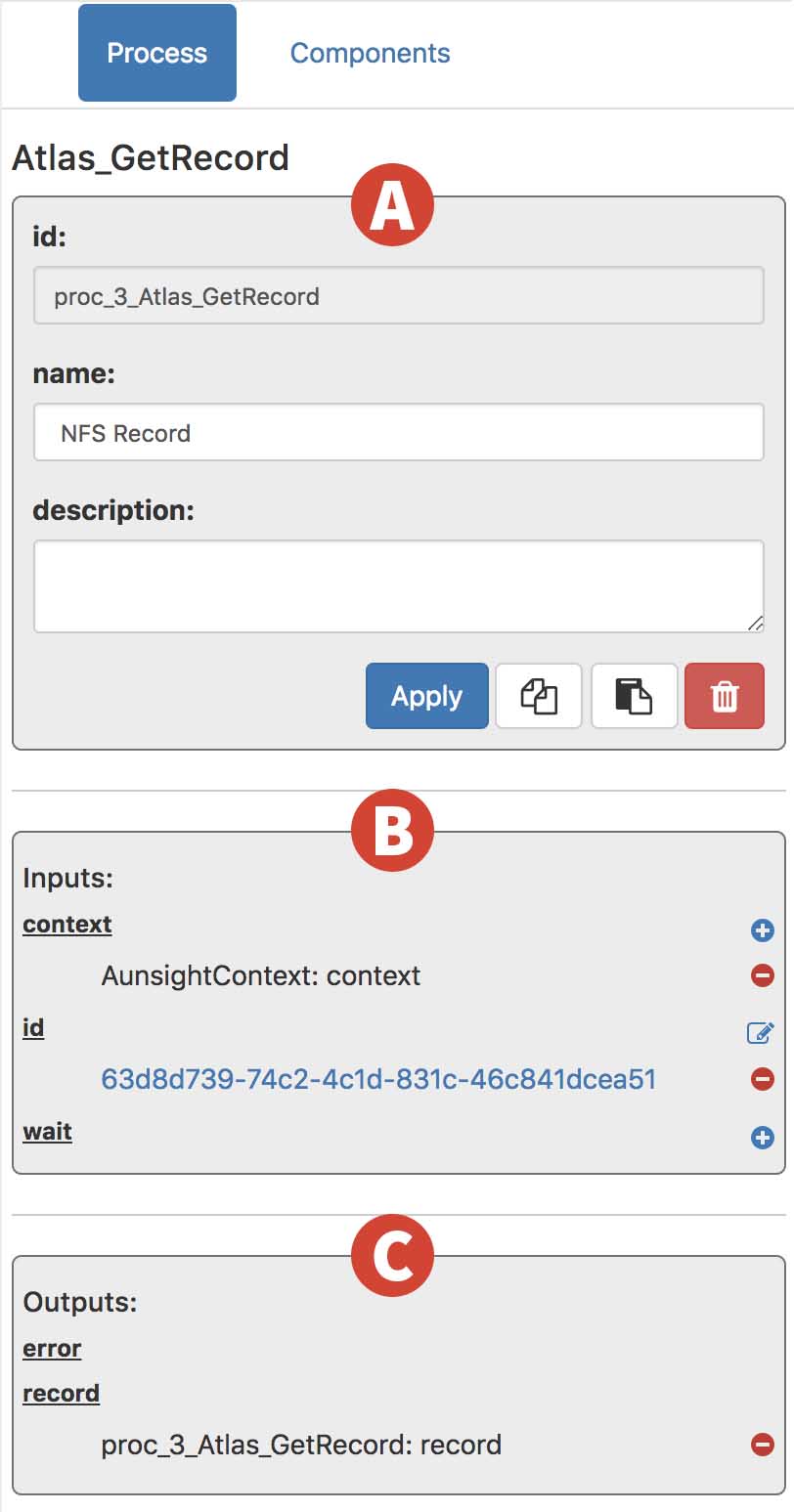Click the underlined record output label
Viewport: 794px width, 1512px height.
click(x=62, y=1394)
